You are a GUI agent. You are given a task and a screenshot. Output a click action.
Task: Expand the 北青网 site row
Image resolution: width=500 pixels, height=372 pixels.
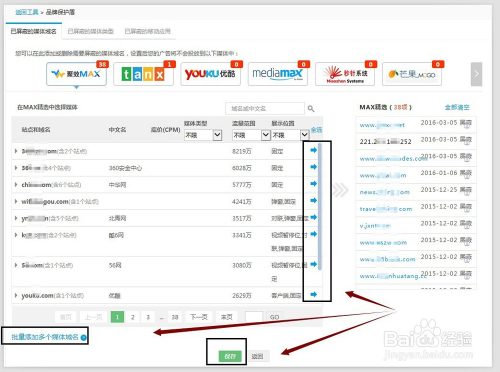(16, 218)
